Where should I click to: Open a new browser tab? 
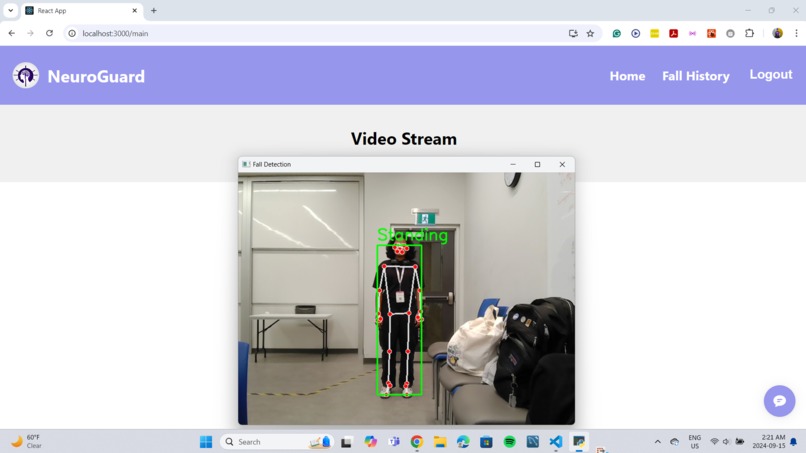pos(154,10)
